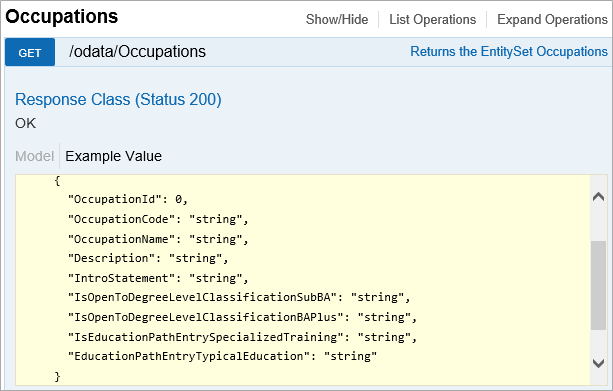
Task: Click the IntroStatement field in JSON
Action: 158,278
